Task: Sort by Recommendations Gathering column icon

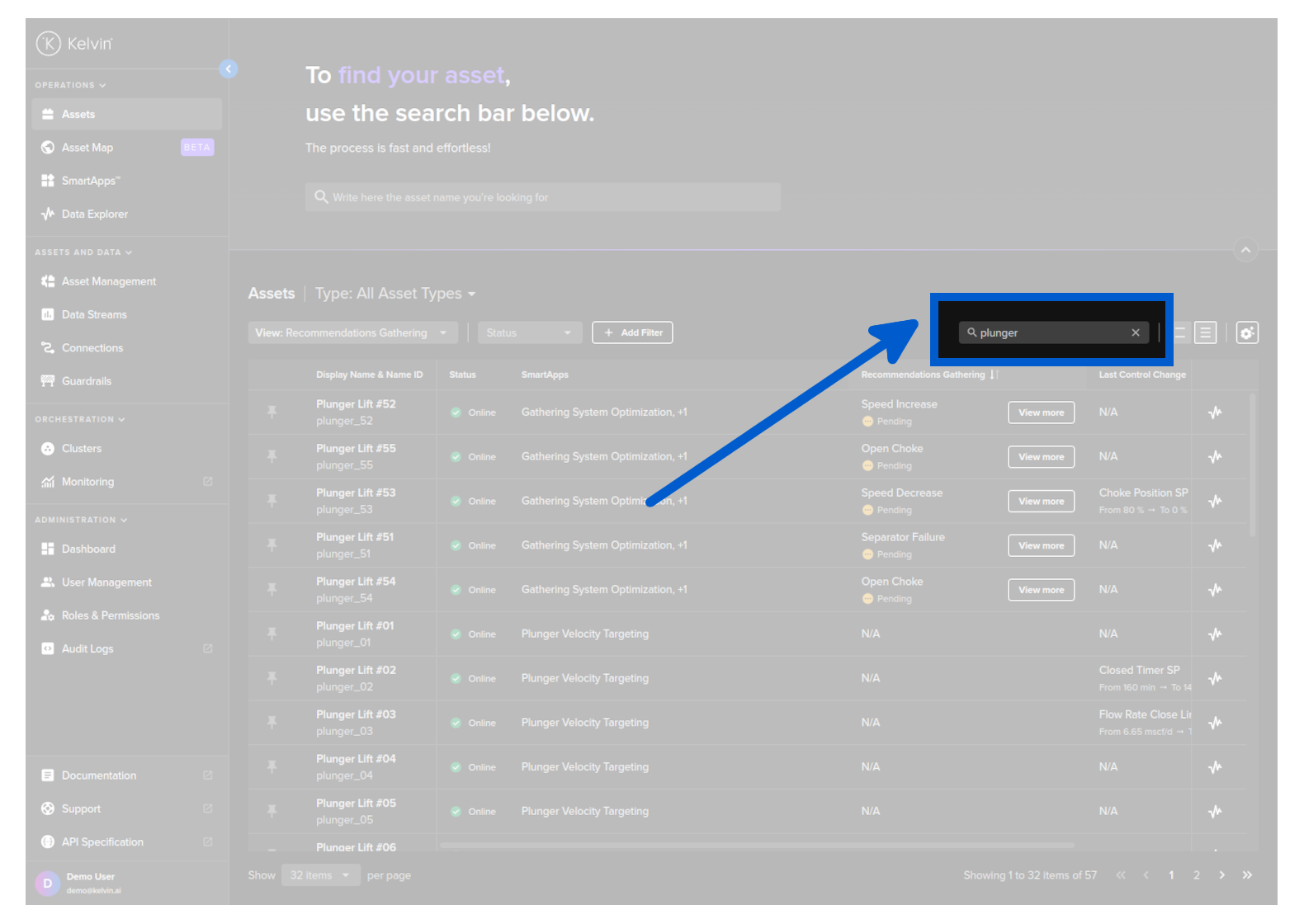Action: (x=995, y=375)
